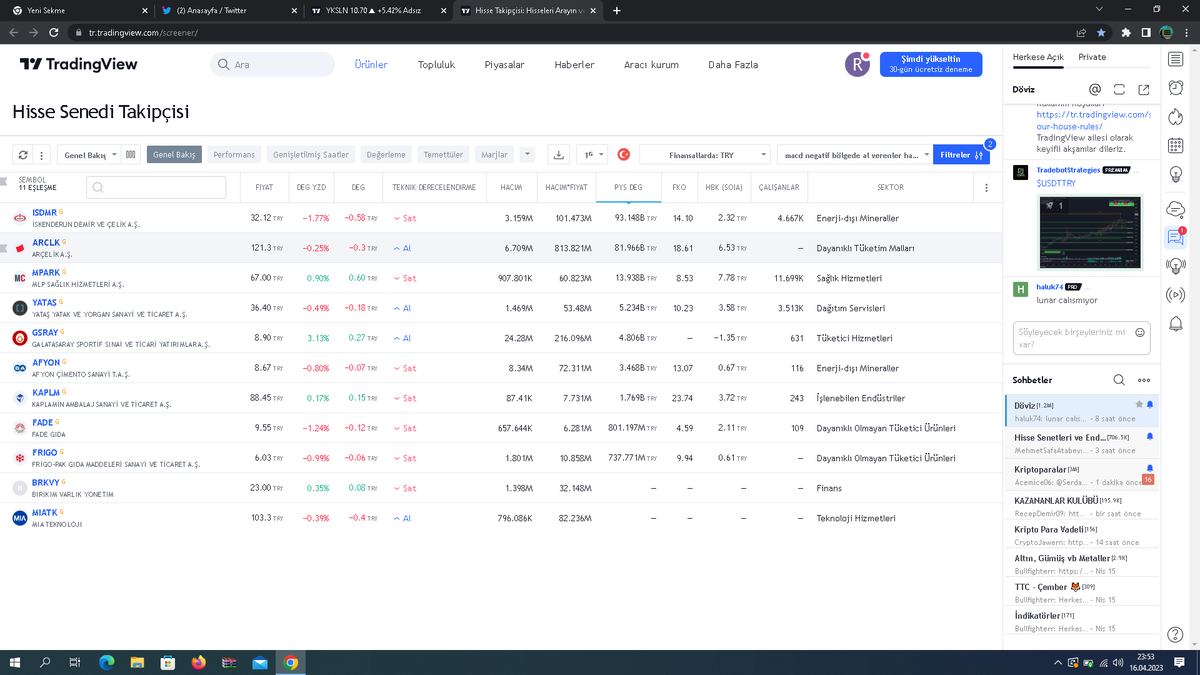This screenshot has width=1200, height=675.
Task: Open the three-dot menu beside refresh
Action: (x=41, y=155)
